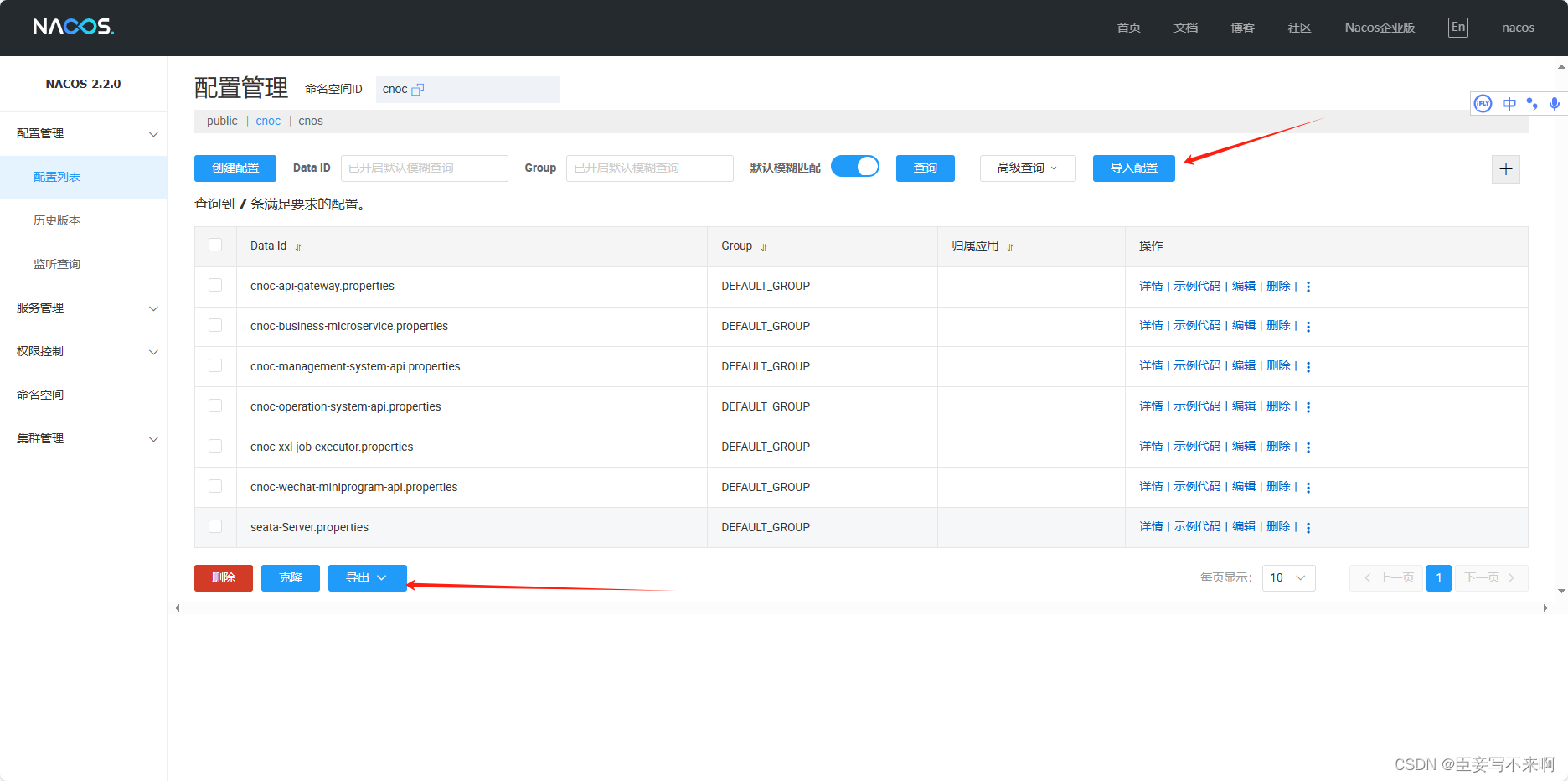Open 社区 in top navigation
Viewport: 1568px width, 781px height.
coord(1299,28)
